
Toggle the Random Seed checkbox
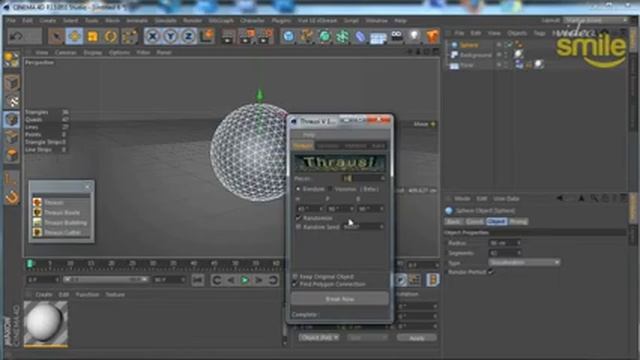298,227
